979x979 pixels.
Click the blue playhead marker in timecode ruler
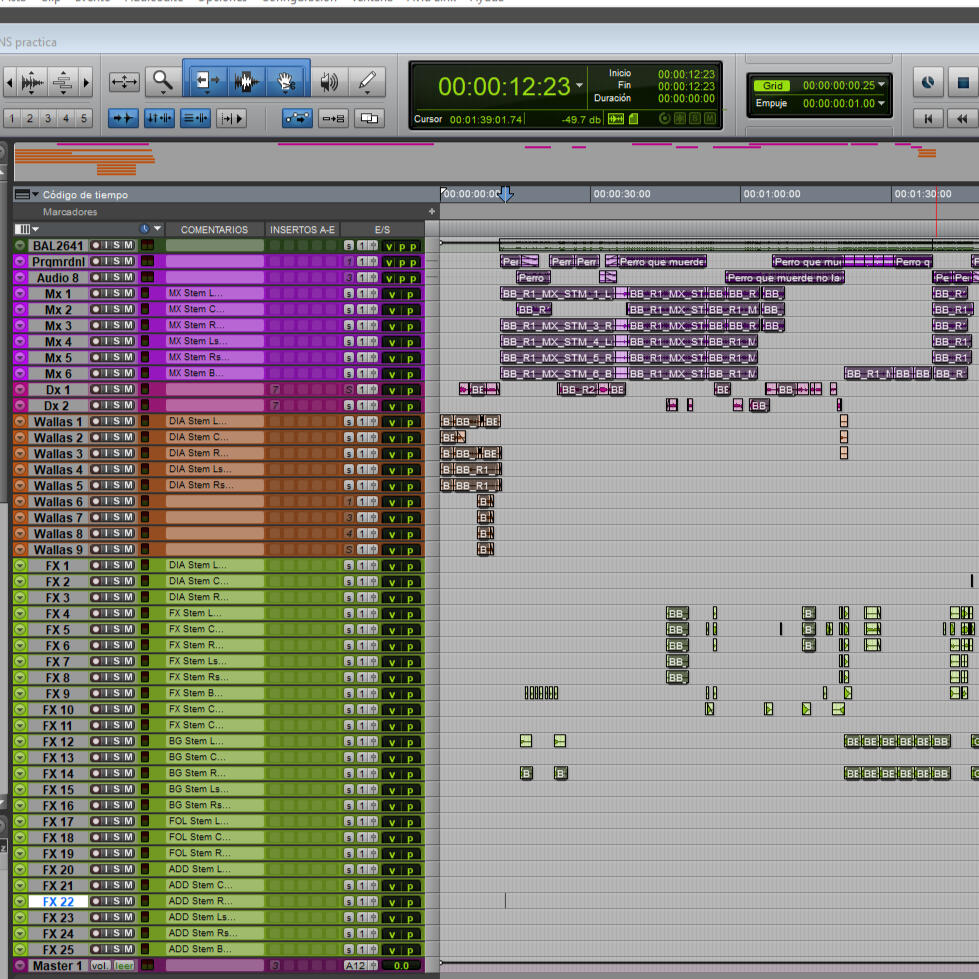click(x=506, y=194)
